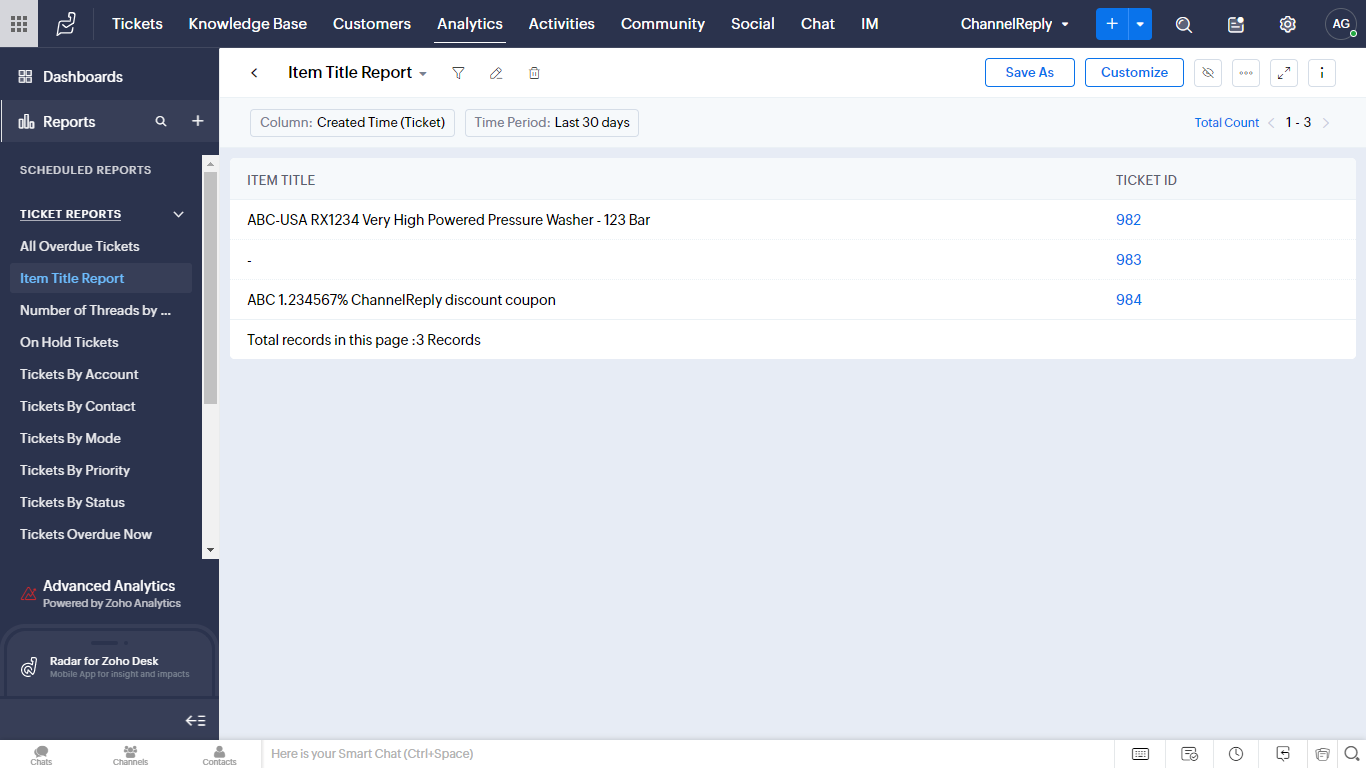The height and width of the screenshot is (768, 1366).
Task: Open the Chats bottom bar icon
Action: (x=41, y=754)
